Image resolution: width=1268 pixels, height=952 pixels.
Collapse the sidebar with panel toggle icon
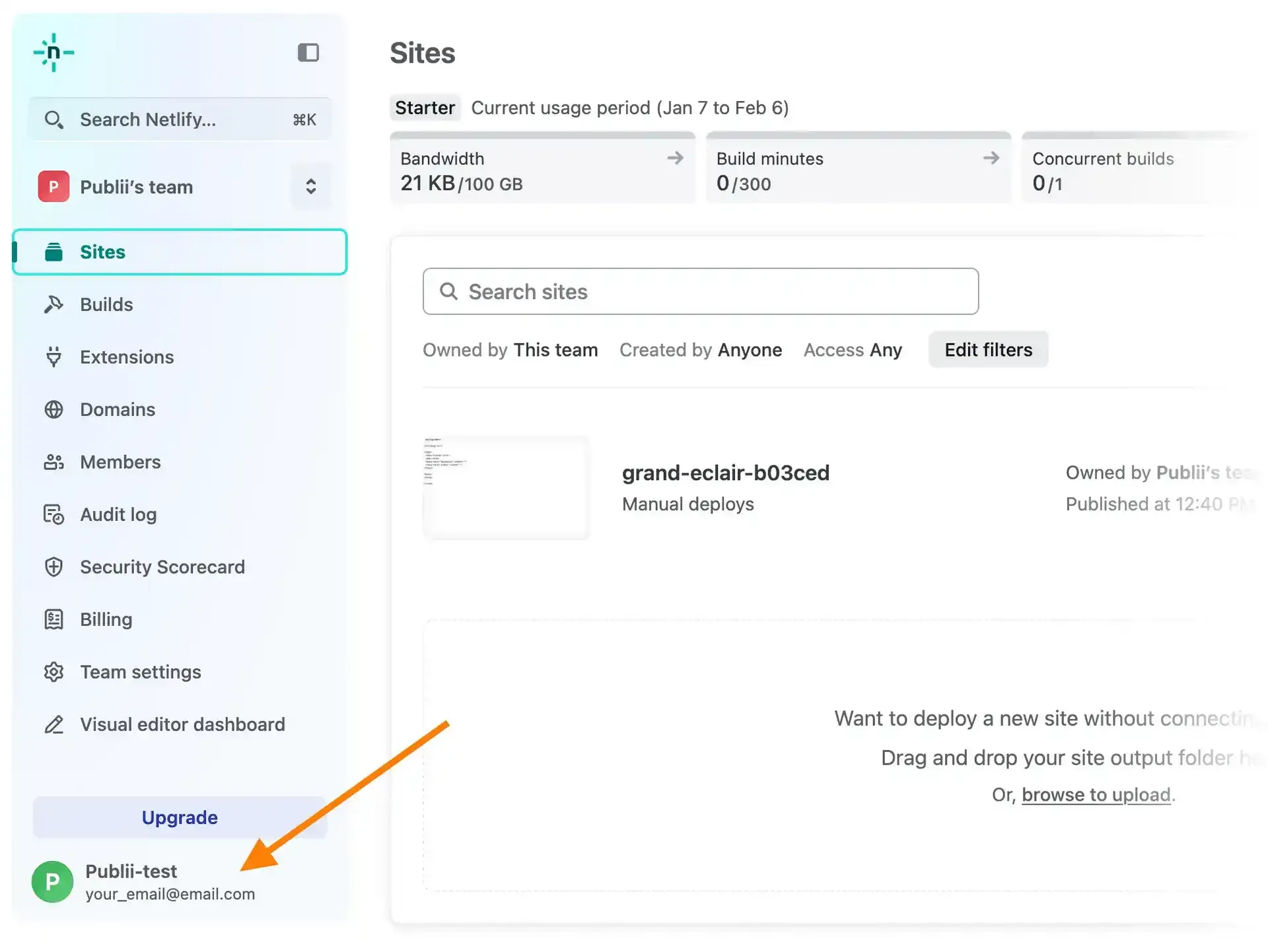[x=308, y=52]
